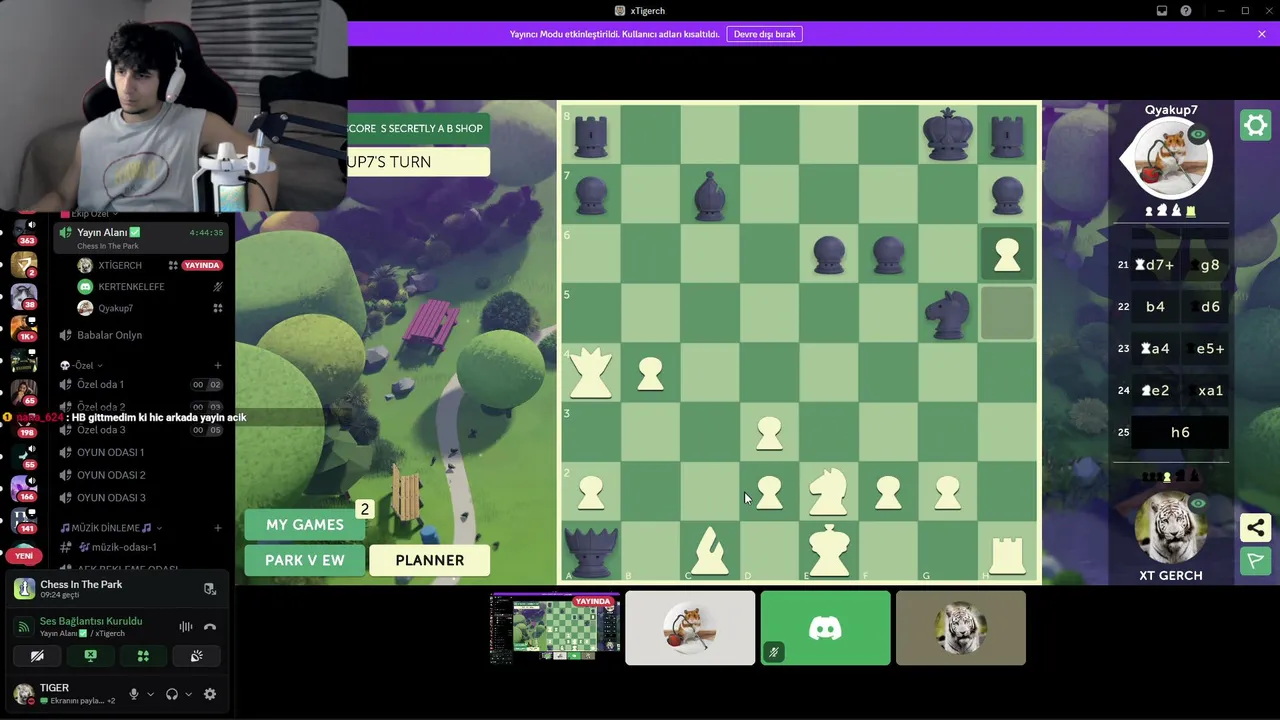Viewport: 1280px width, 720px height.
Task: Toggle the camera on or off
Action: pos(37,656)
